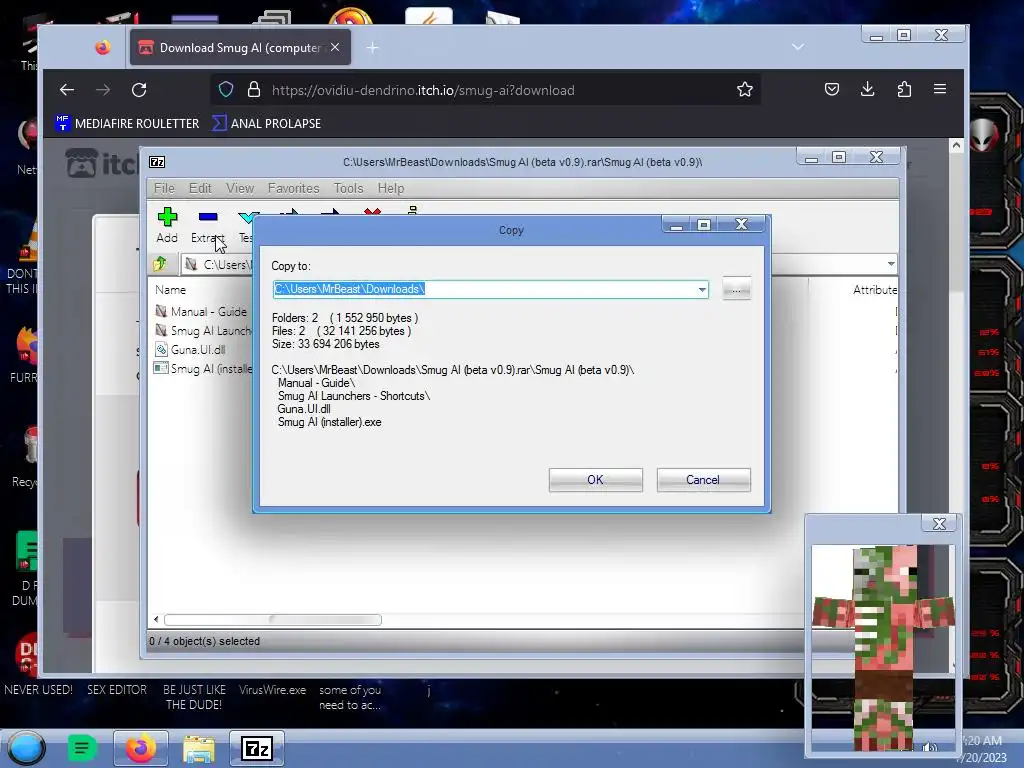Viewport: 1024px width, 768px height.
Task: Select the Manual - Guide row
Action: tap(201, 312)
